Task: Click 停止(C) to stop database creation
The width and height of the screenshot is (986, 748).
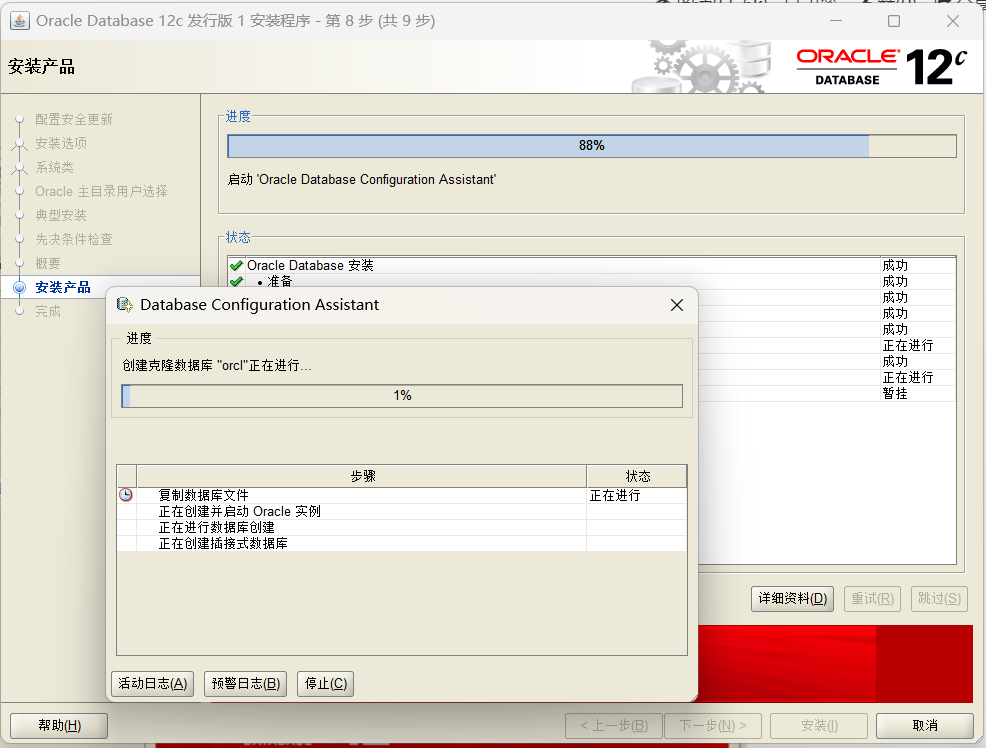Action: pos(326,683)
